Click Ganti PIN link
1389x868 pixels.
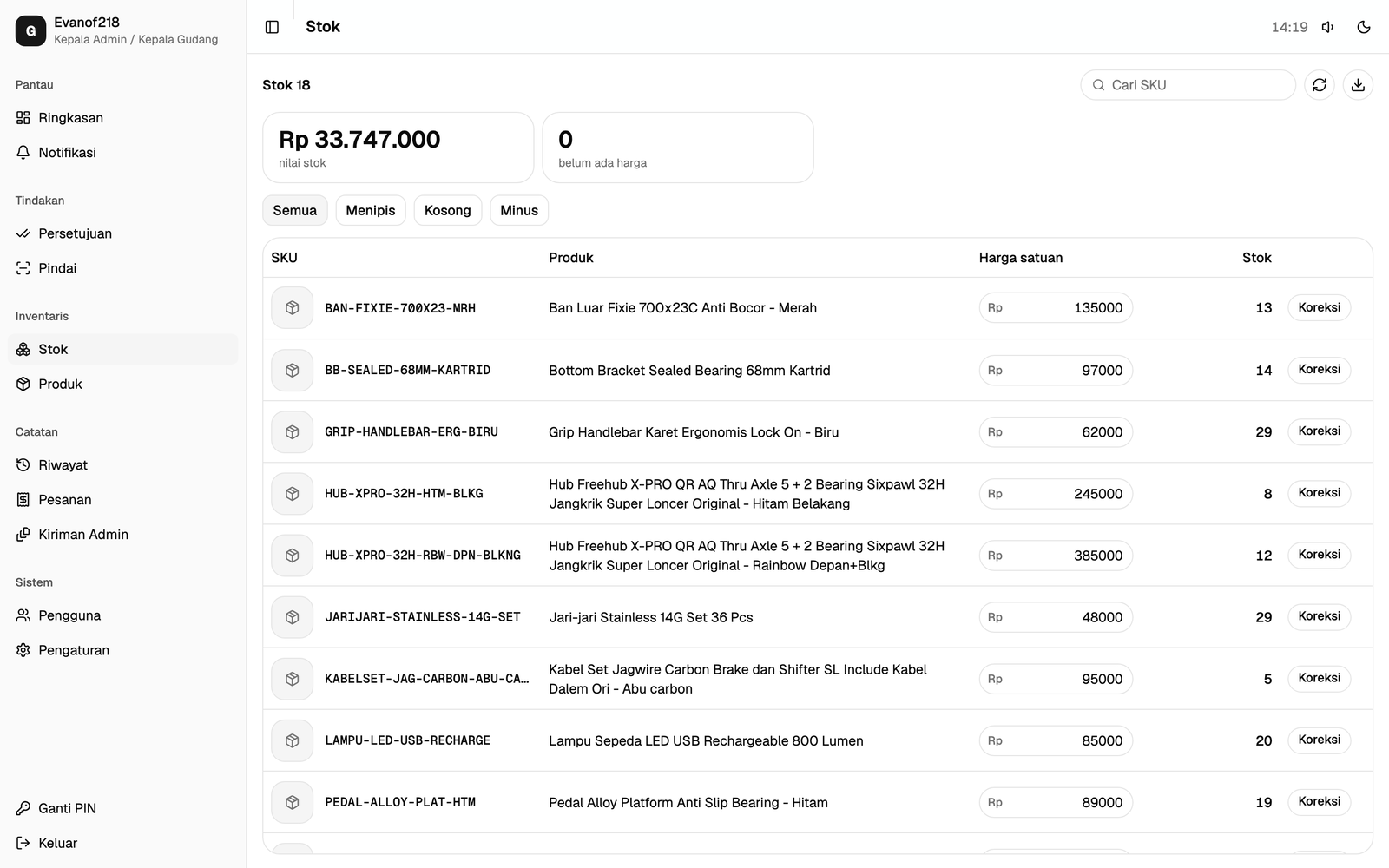tap(122, 808)
